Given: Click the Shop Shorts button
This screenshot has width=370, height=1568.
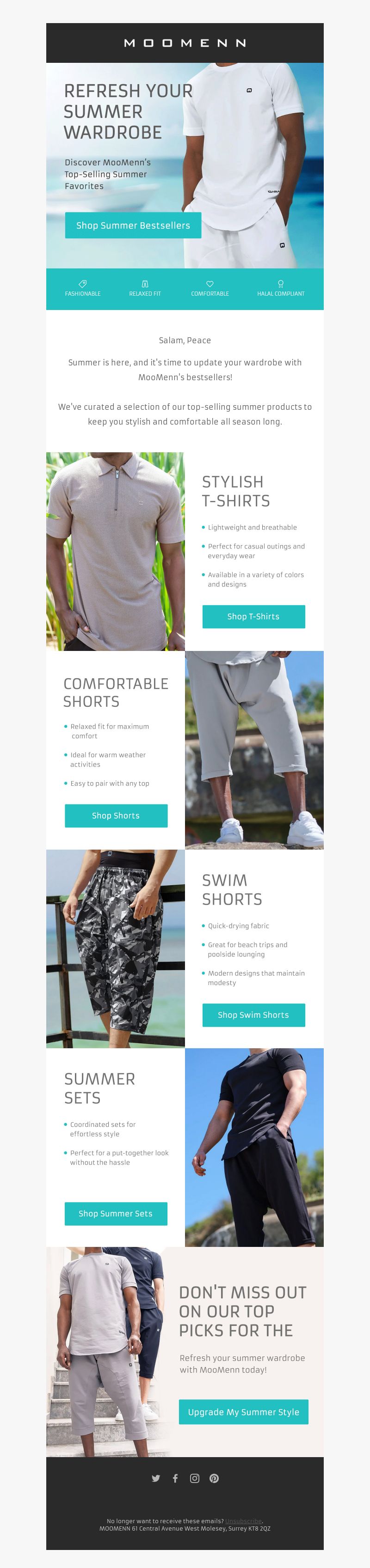Looking at the screenshot, I should click(116, 815).
